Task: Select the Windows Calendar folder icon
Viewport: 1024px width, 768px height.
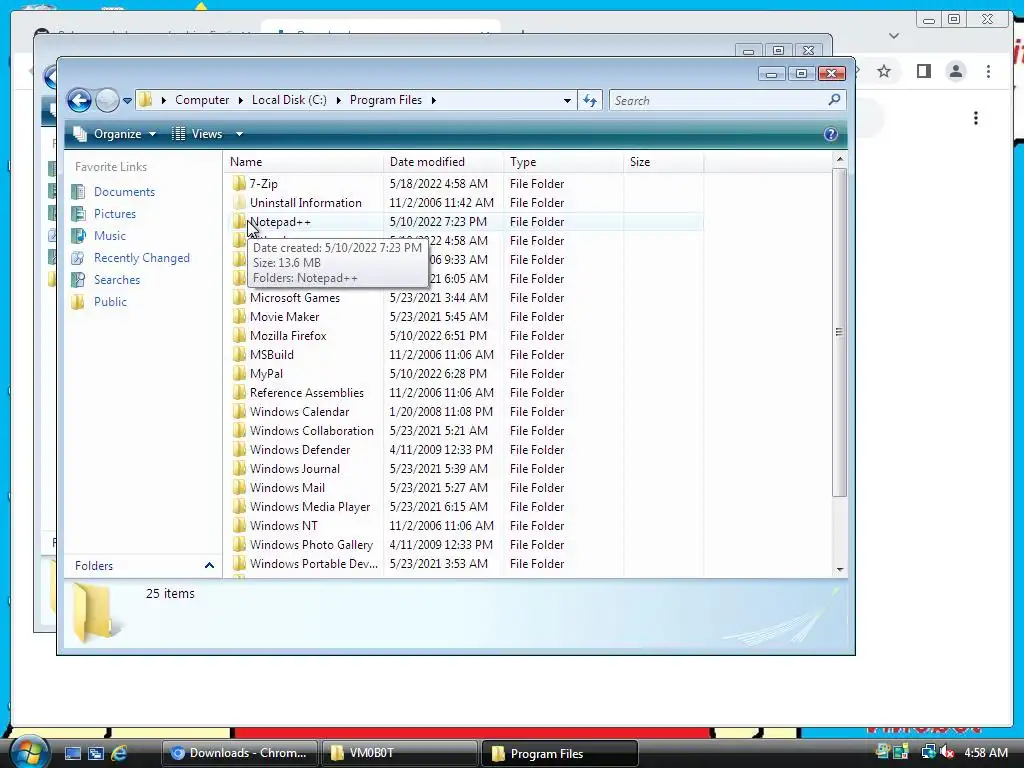Action: pyautogui.click(x=239, y=411)
